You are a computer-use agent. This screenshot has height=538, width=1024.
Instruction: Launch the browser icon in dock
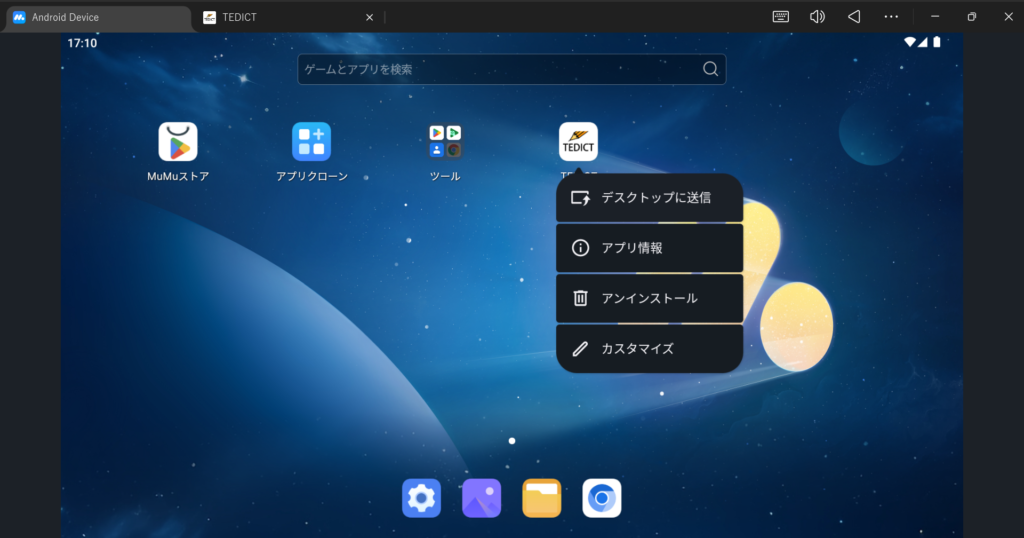coord(602,498)
